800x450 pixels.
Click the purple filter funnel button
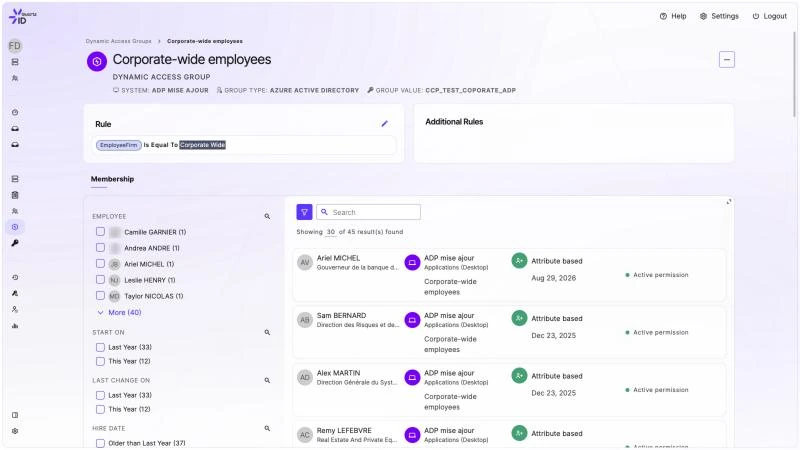click(x=304, y=212)
